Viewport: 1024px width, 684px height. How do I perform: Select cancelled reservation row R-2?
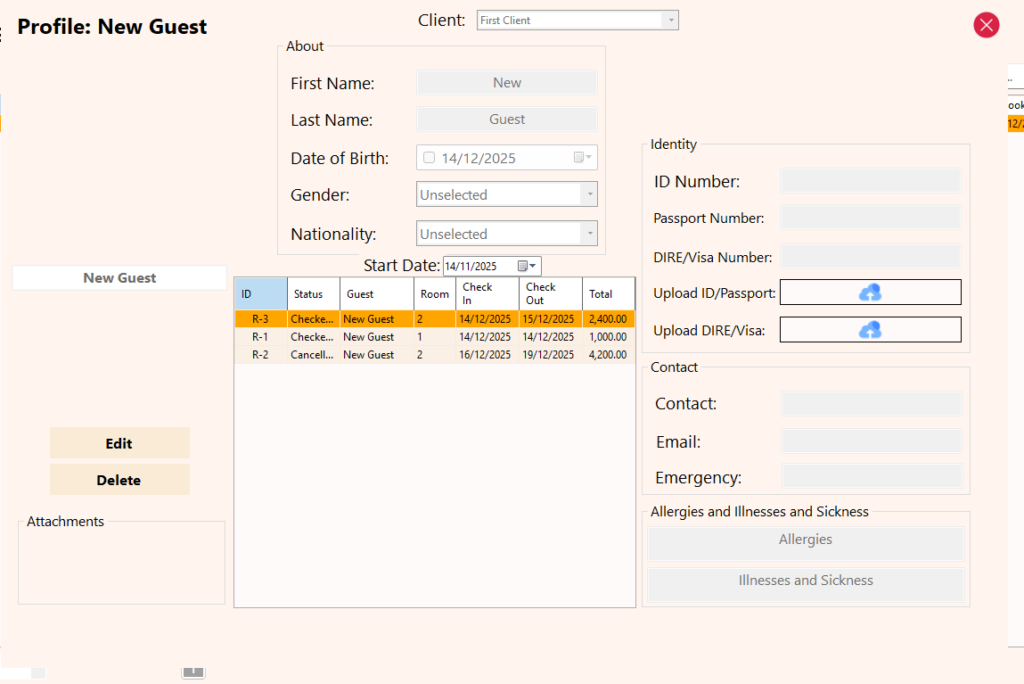pos(434,355)
